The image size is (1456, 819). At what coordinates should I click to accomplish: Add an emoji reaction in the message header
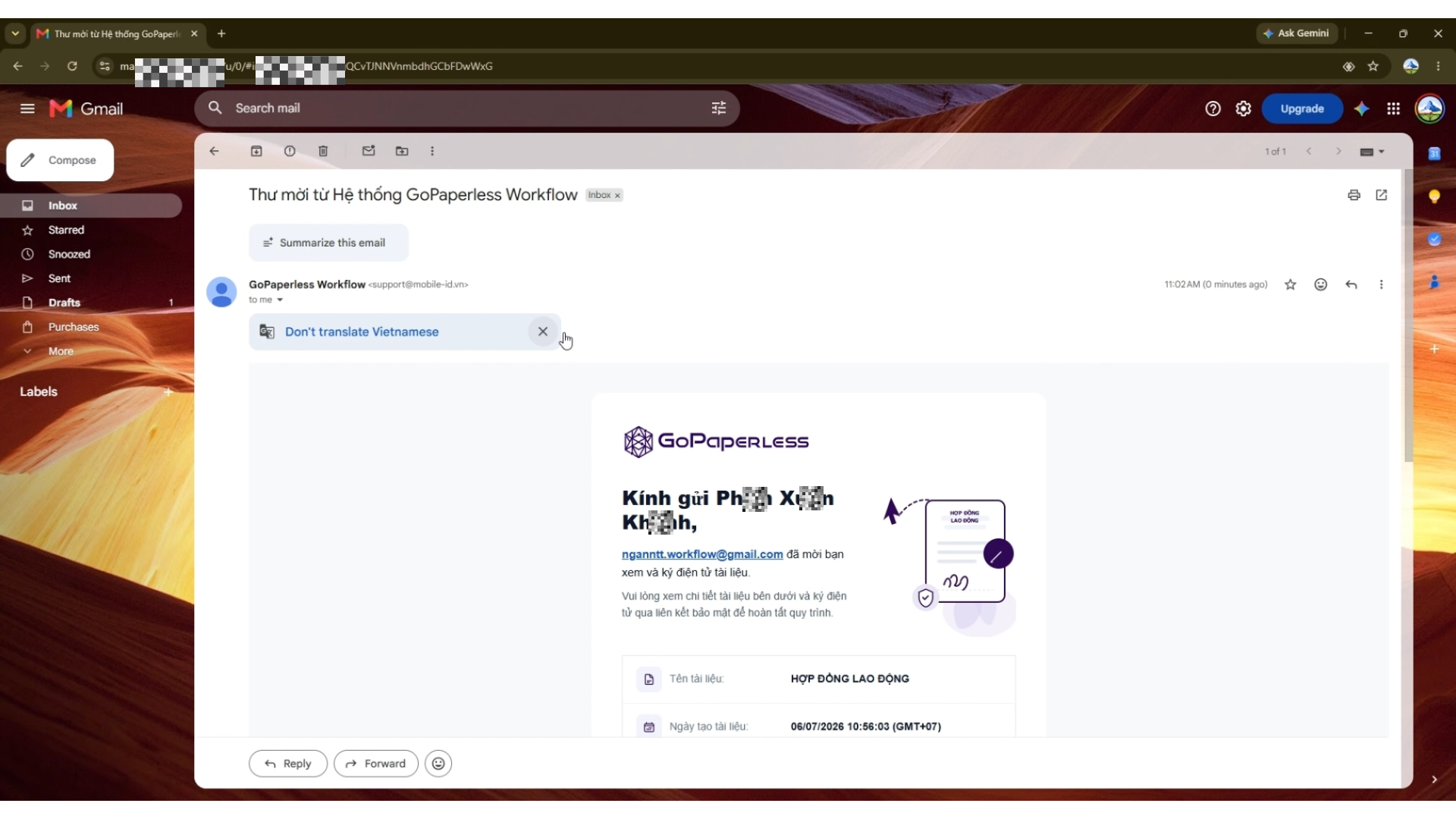pyautogui.click(x=1321, y=284)
